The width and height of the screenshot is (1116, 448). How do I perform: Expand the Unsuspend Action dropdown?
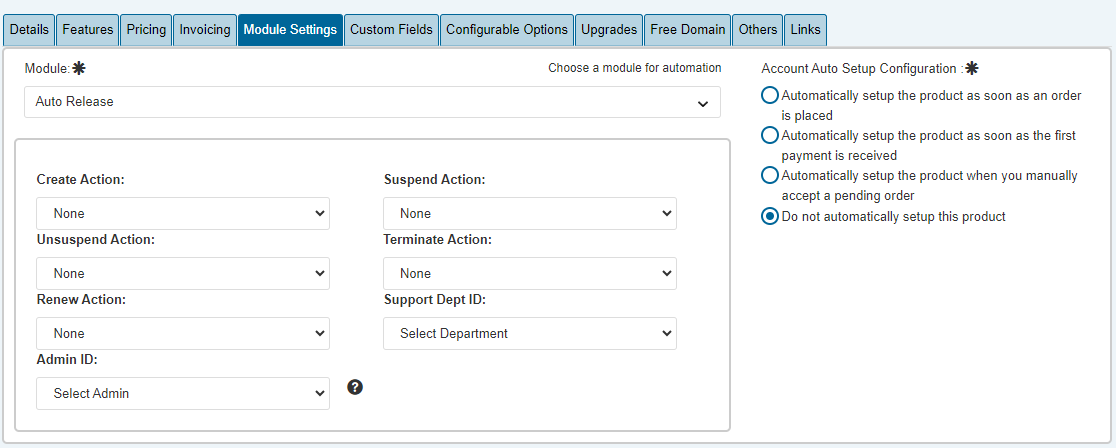[183, 274]
